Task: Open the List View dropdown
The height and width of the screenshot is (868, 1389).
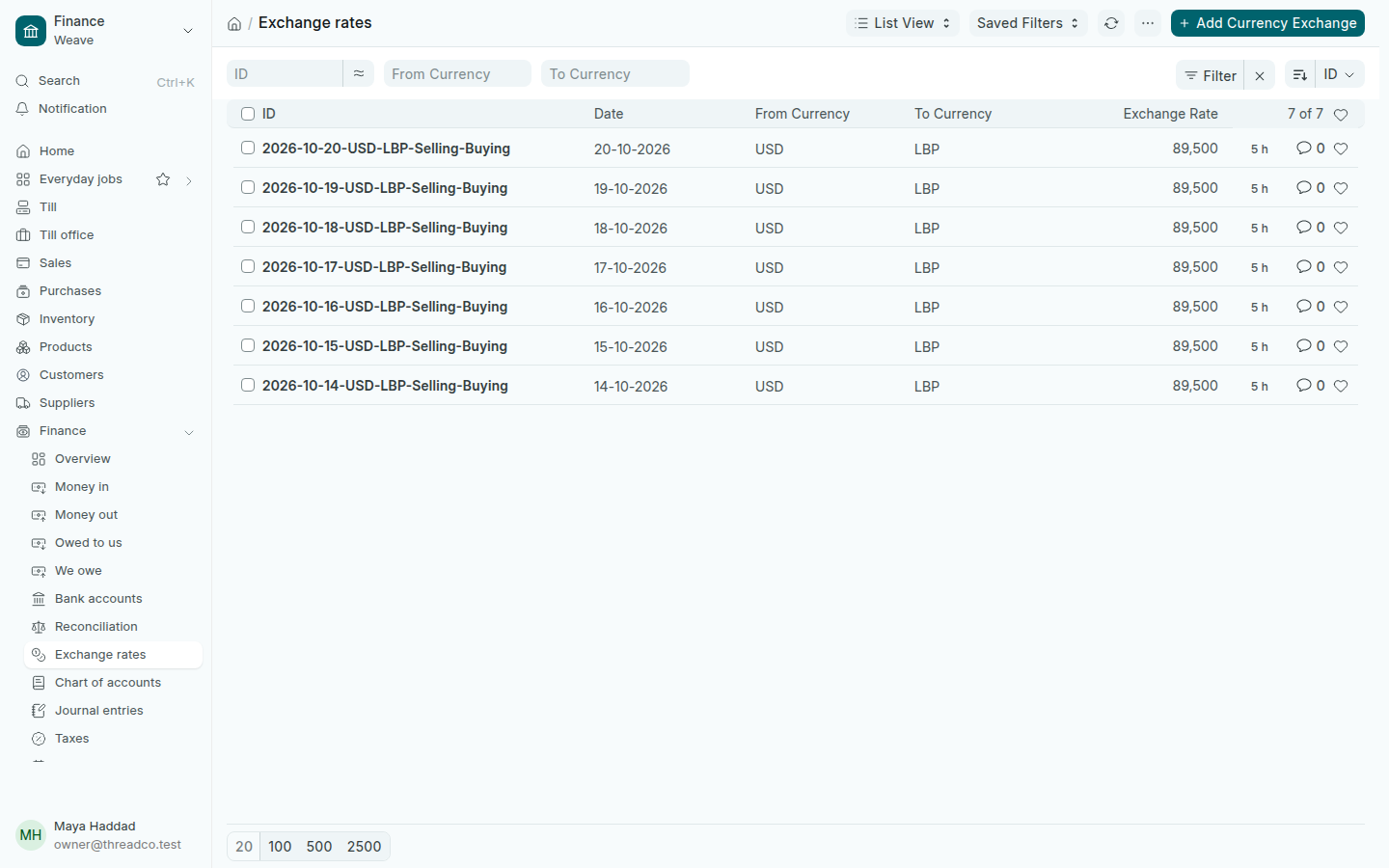Action: 903,23
